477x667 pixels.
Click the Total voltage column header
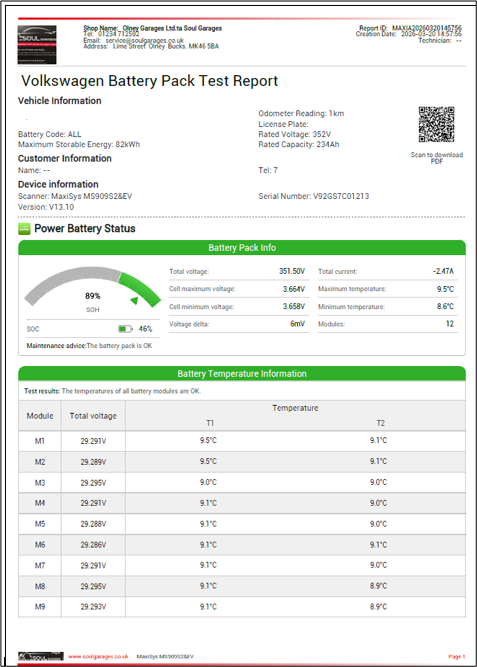pyautogui.click(x=93, y=416)
